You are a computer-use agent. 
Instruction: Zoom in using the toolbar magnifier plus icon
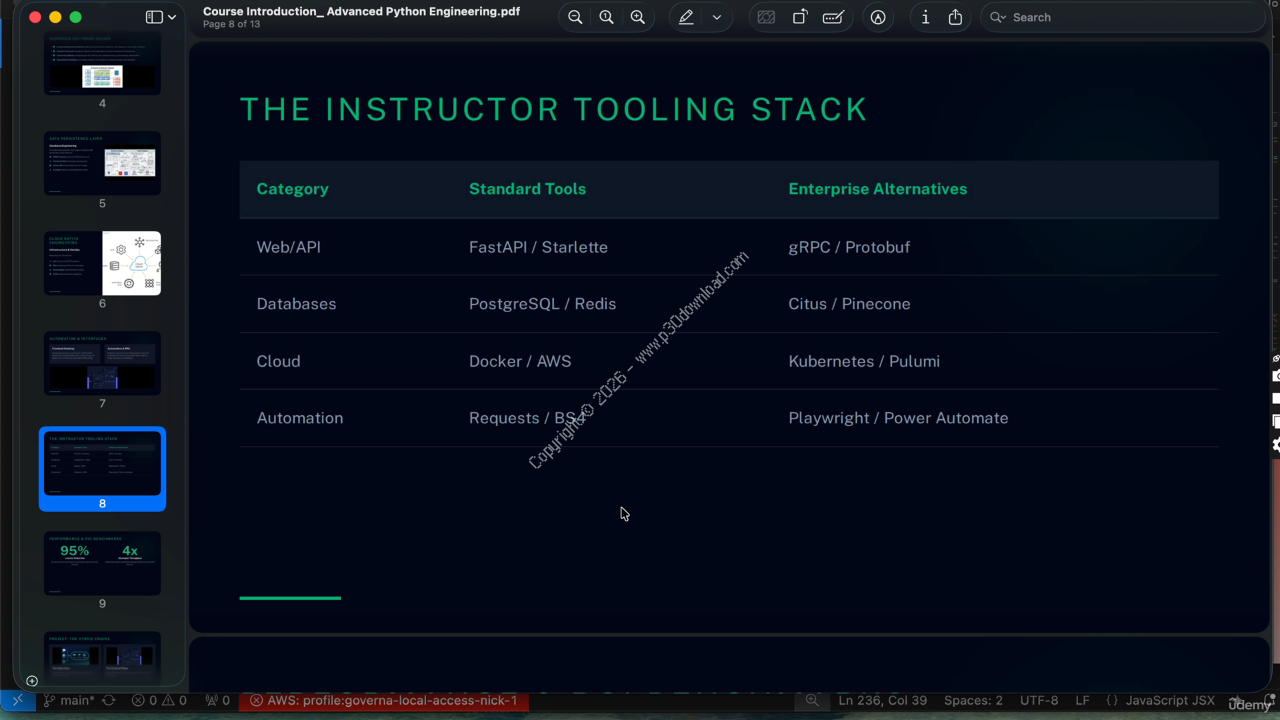[637, 17]
